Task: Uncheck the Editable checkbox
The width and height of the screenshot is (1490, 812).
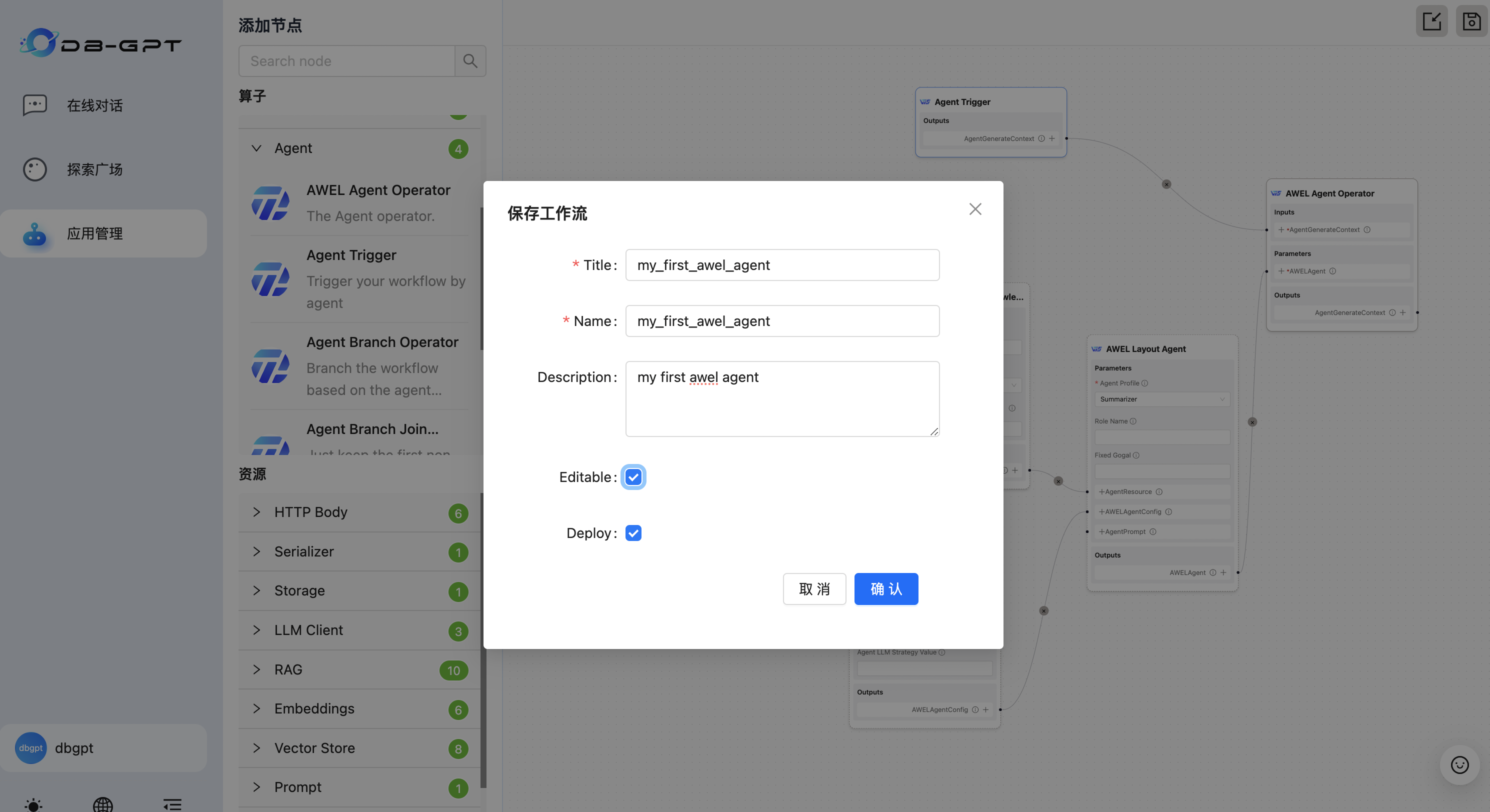Action: coord(633,477)
